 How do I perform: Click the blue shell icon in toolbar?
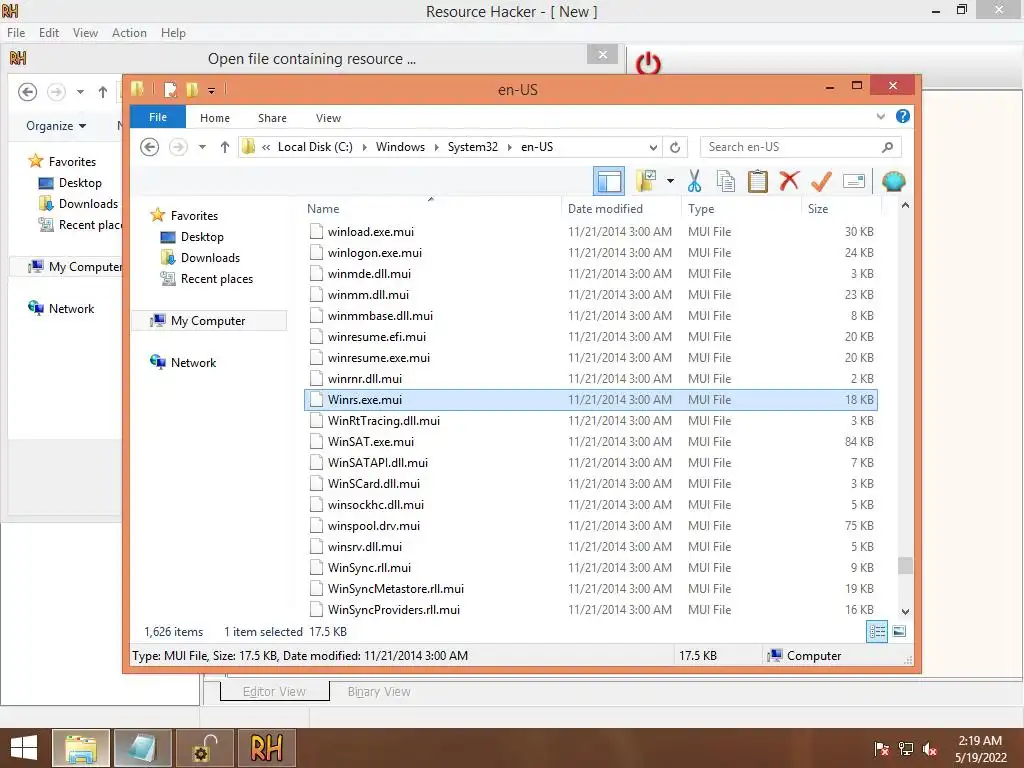point(893,181)
